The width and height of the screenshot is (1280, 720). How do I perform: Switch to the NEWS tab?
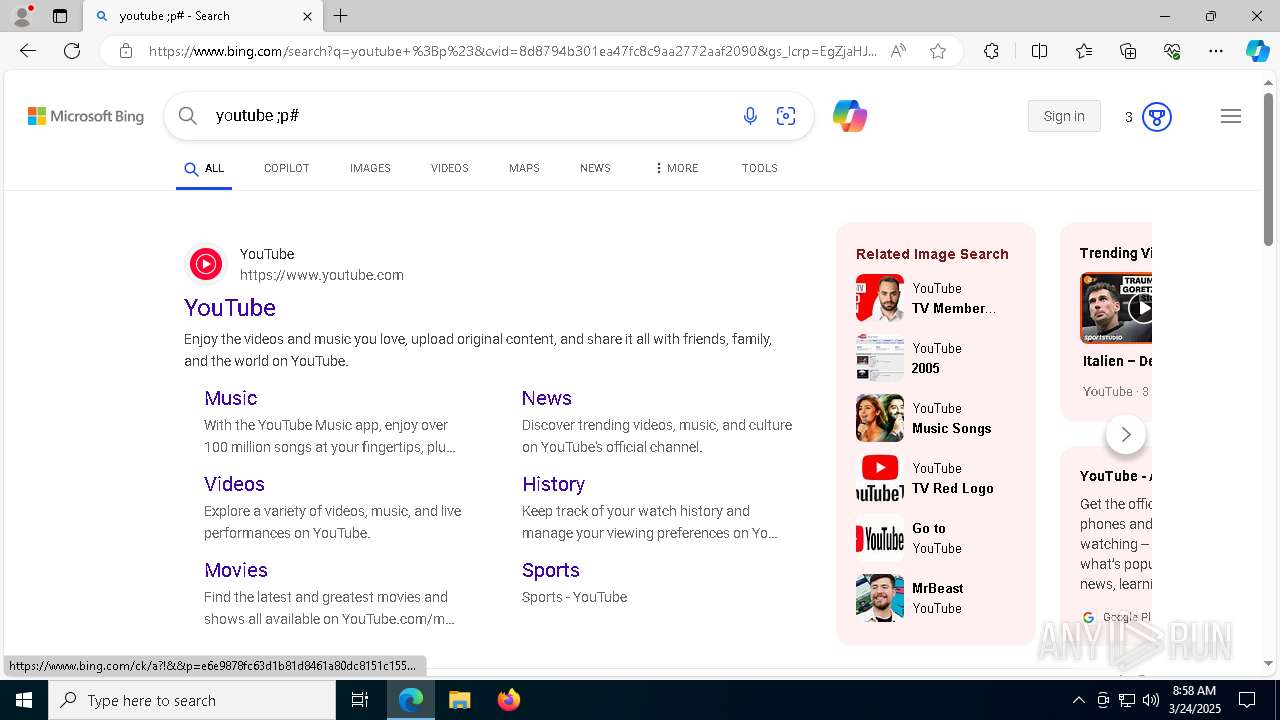(595, 168)
